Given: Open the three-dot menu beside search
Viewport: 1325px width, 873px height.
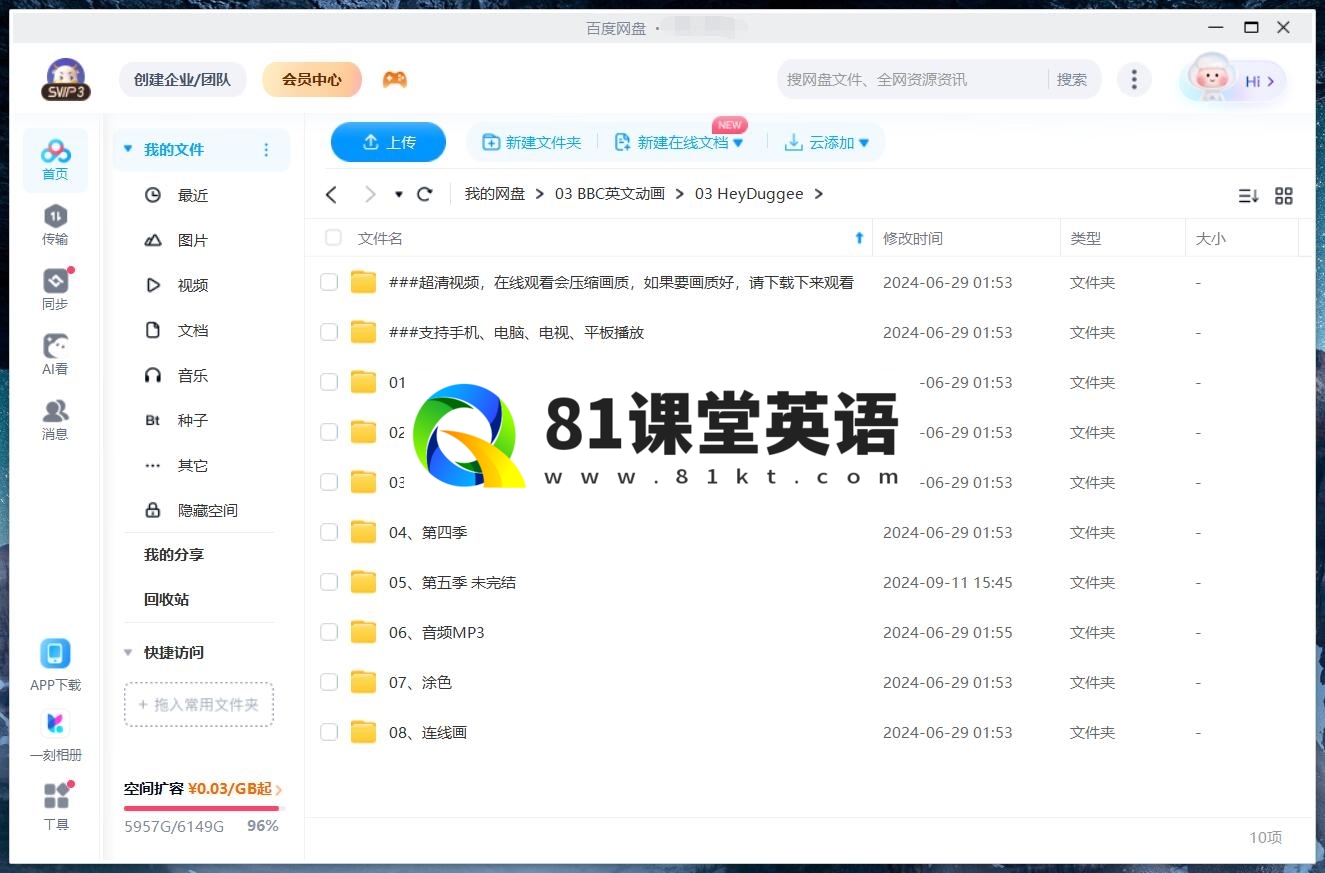Looking at the screenshot, I should [1133, 80].
